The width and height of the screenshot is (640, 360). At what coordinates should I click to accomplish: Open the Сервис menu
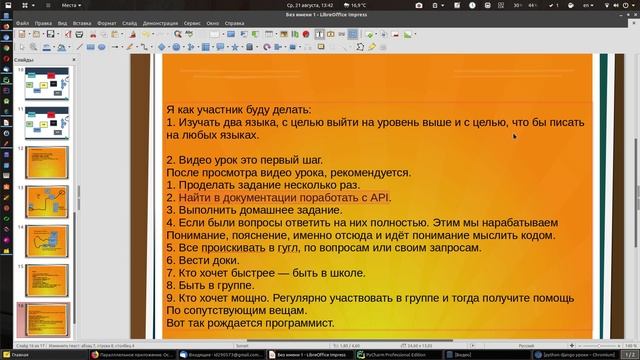(x=192, y=23)
